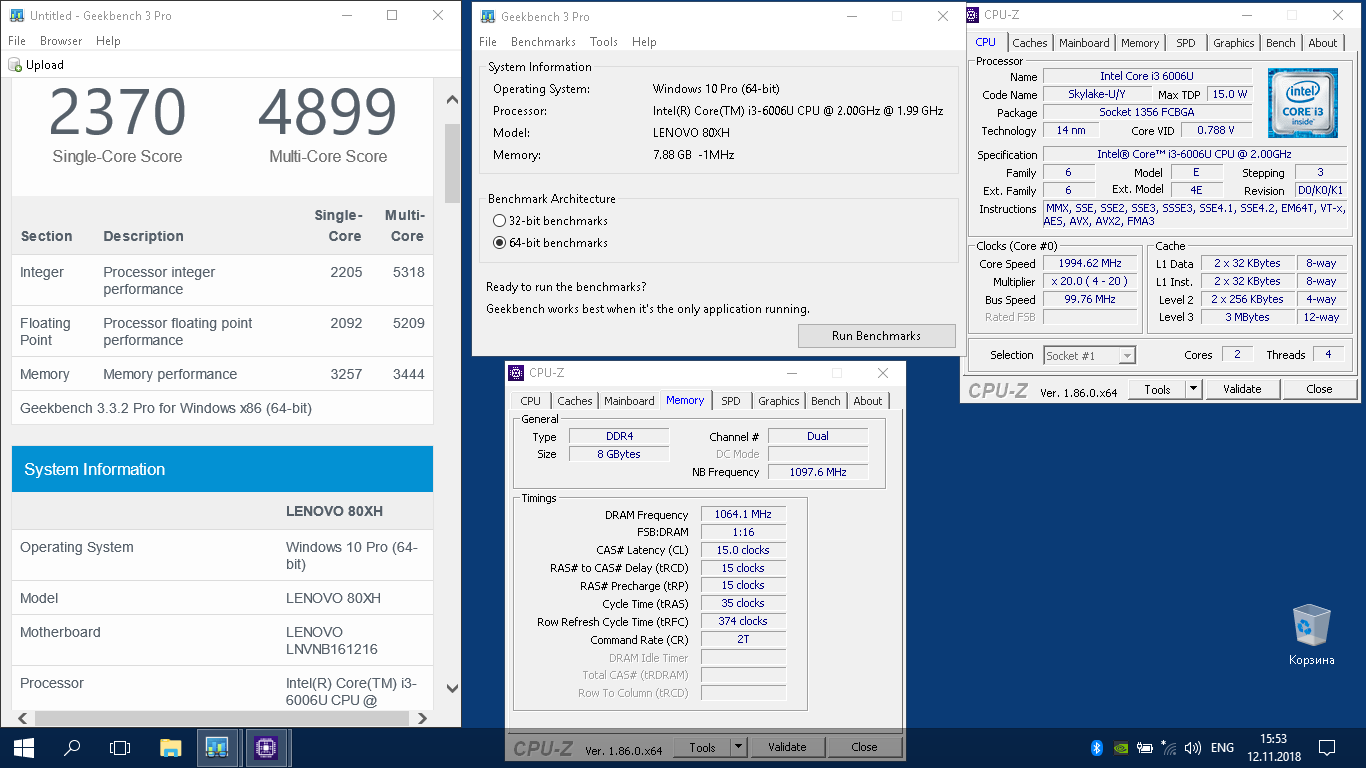Click the Upload icon in Geekbench results window
Viewport: 1366px width, 768px height.
[15, 65]
